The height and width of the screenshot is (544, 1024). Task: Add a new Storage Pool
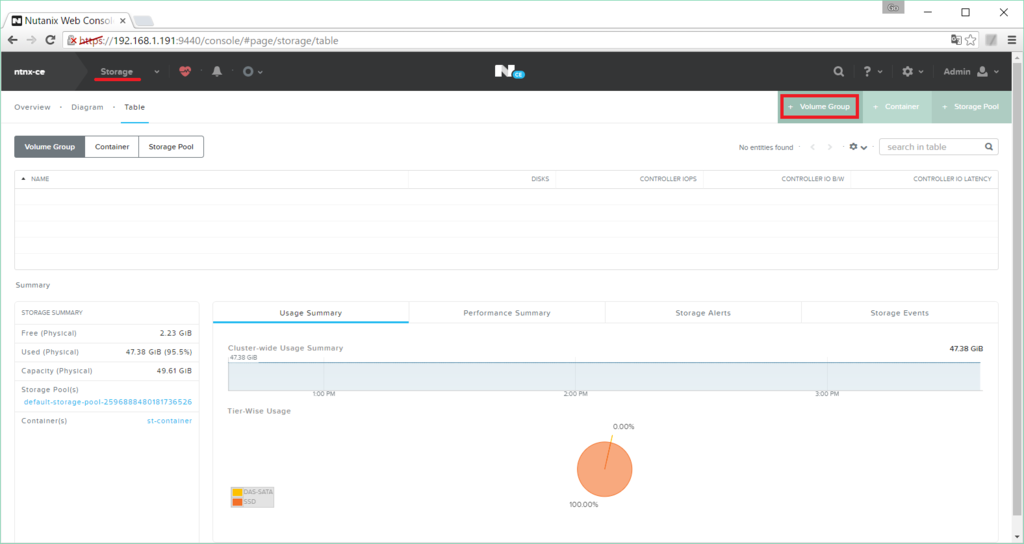[971, 106]
